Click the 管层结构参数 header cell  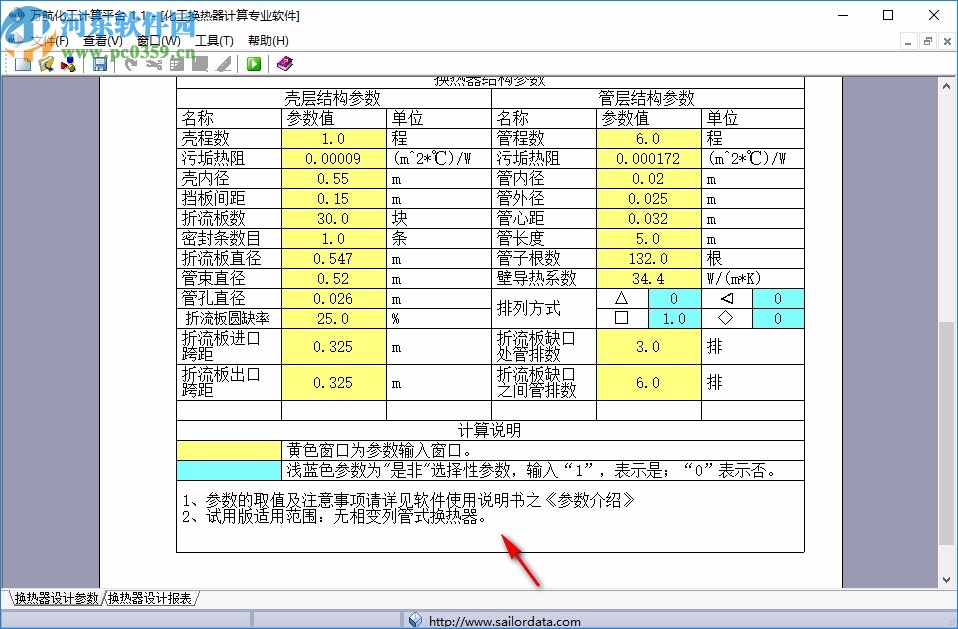point(648,98)
